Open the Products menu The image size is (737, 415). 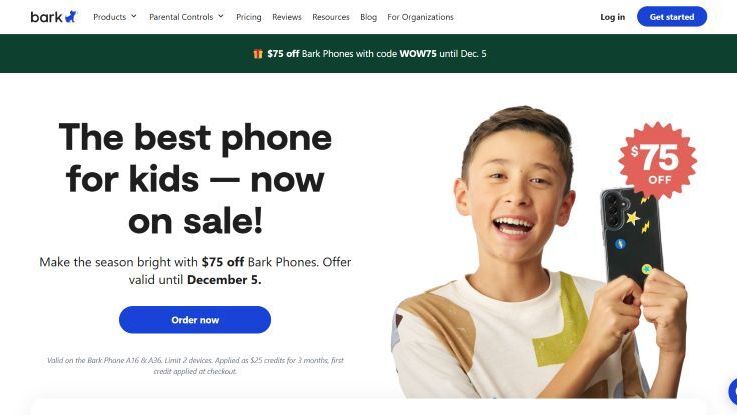[x=110, y=17]
